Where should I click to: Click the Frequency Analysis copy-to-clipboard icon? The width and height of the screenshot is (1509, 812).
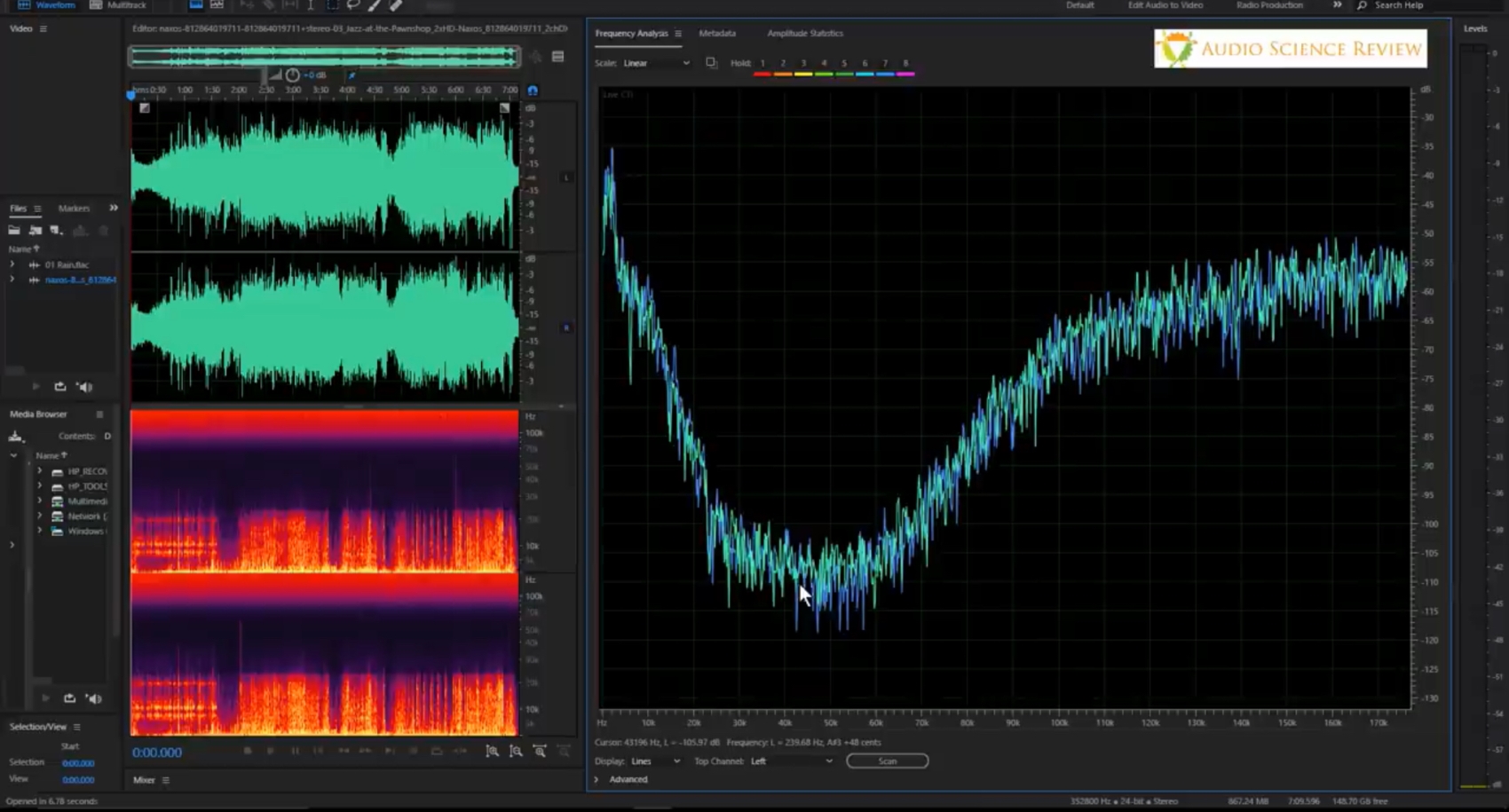point(711,63)
